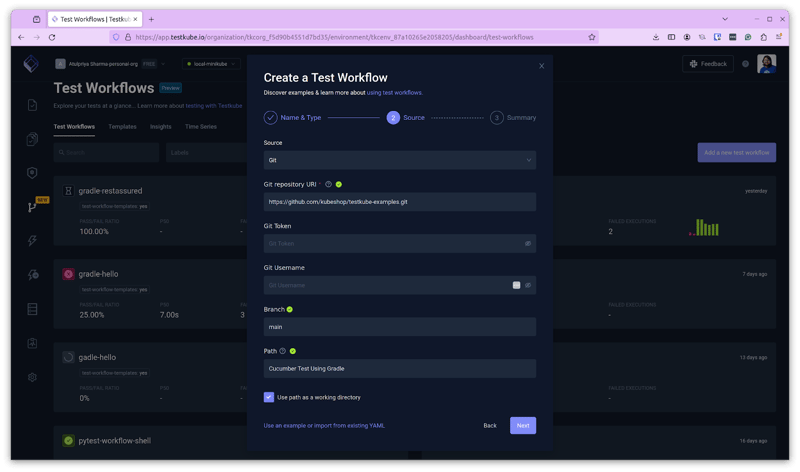800x472 pixels.
Task: Open the Feedback button
Action: (x=708, y=64)
